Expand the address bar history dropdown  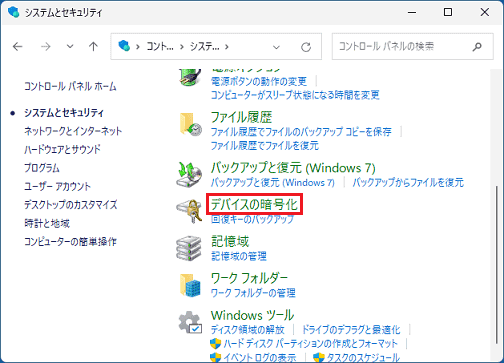click(x=276, y=47)
